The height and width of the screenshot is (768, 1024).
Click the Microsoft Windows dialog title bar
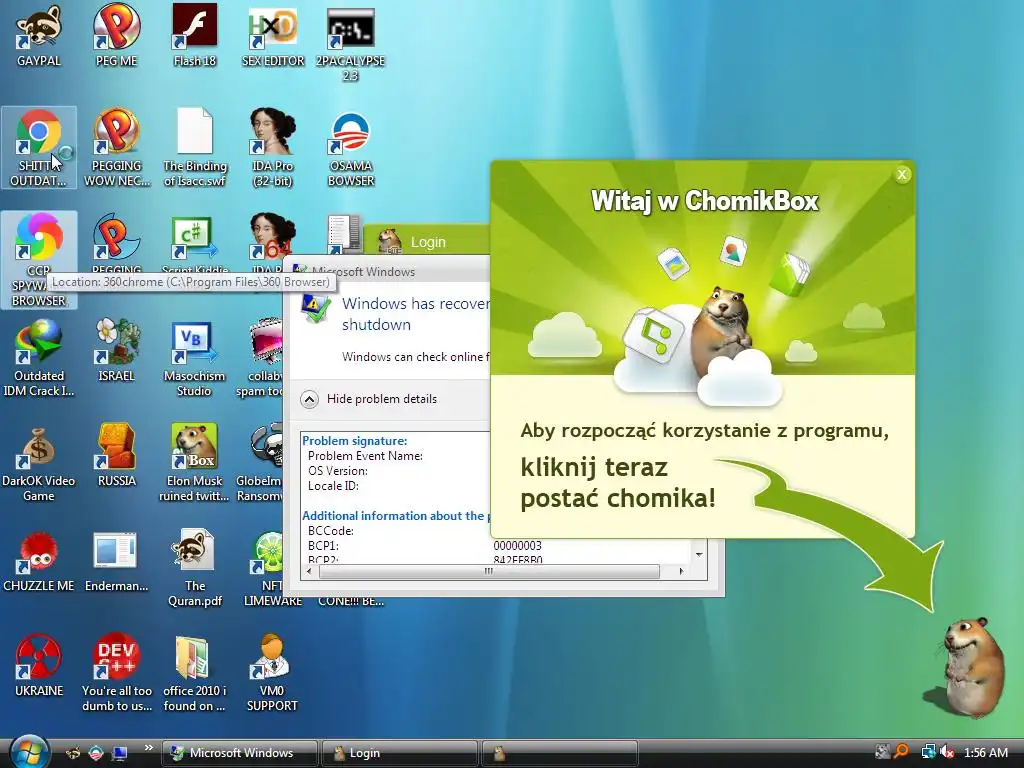pyautogui.click(x=387, y=272)
